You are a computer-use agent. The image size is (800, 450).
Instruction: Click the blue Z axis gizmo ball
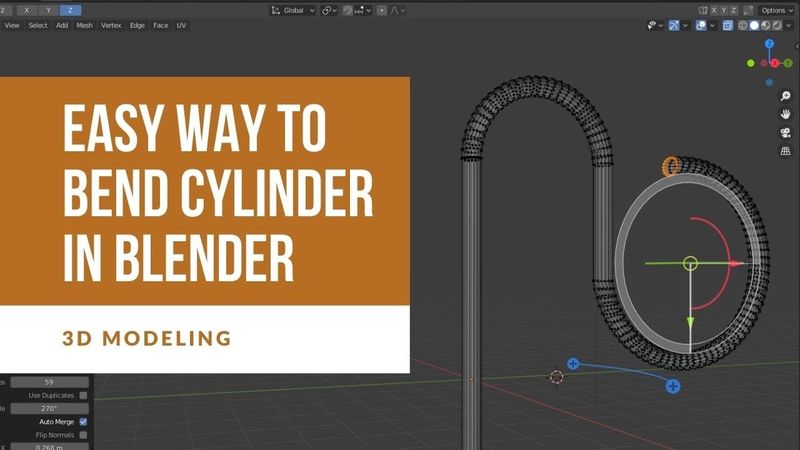point(769,44)
